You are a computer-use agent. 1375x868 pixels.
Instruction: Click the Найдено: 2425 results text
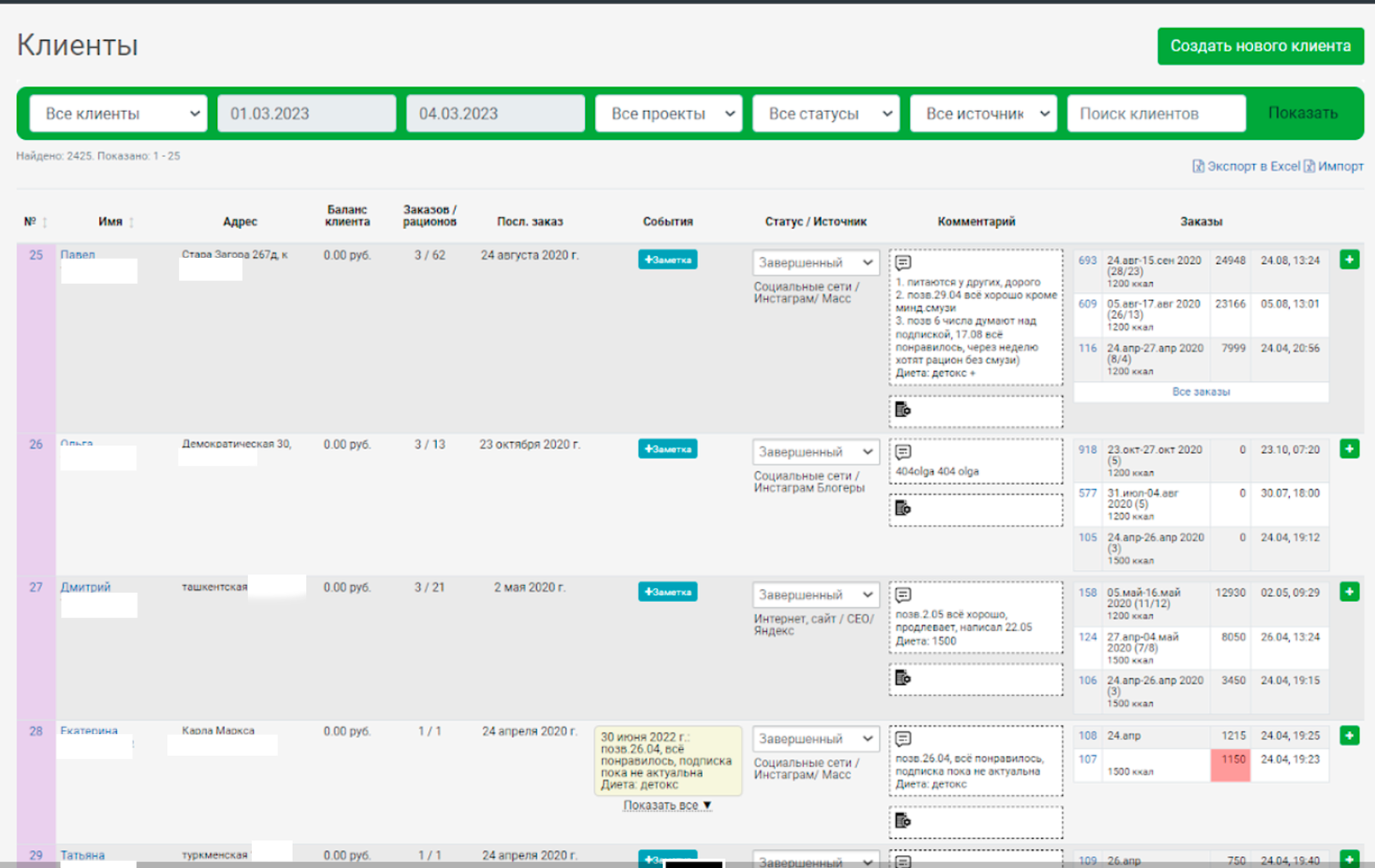click(x=98, y=155)
